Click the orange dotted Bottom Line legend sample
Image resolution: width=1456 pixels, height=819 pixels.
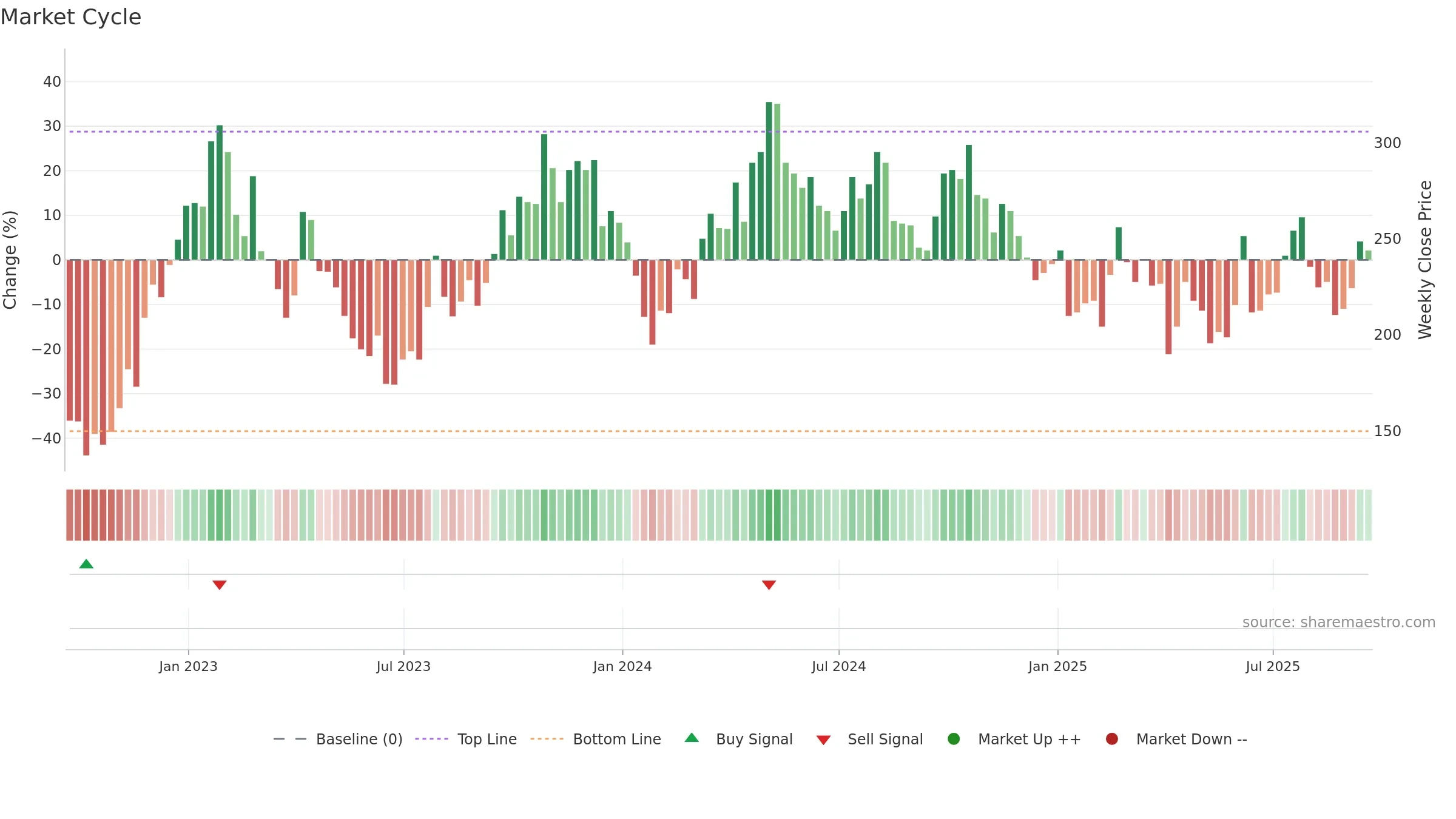click(547, 739)
